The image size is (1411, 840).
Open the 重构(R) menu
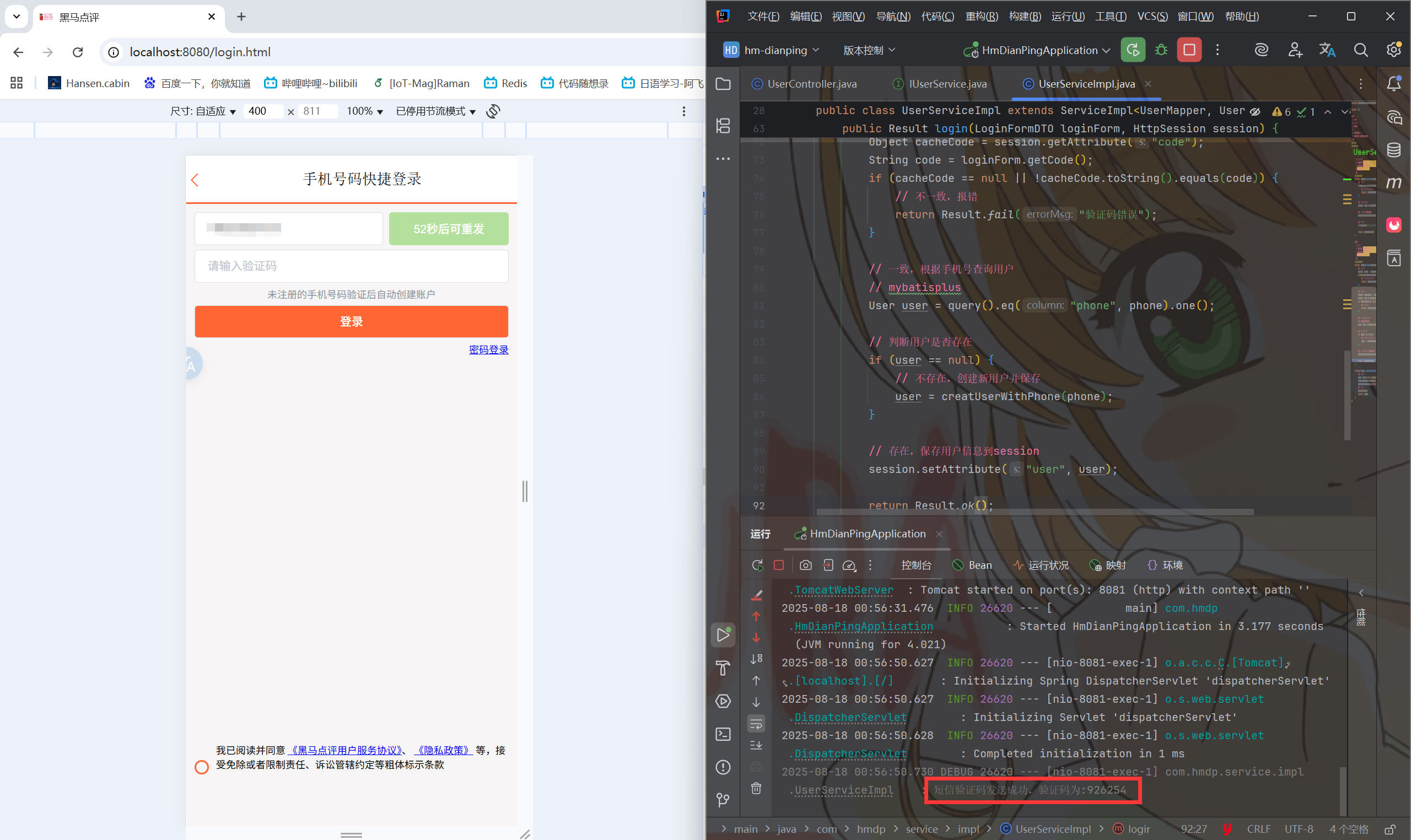[981, 16]
